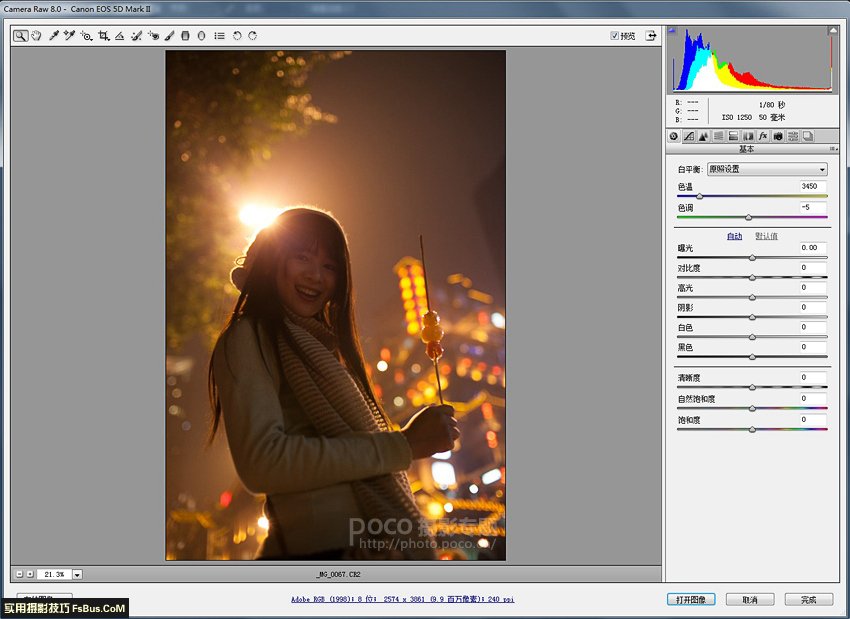The height and width of the screenshot is (619, 850).
Task: Rotate image 90° counterclockwise
Action: click(237, 35)
